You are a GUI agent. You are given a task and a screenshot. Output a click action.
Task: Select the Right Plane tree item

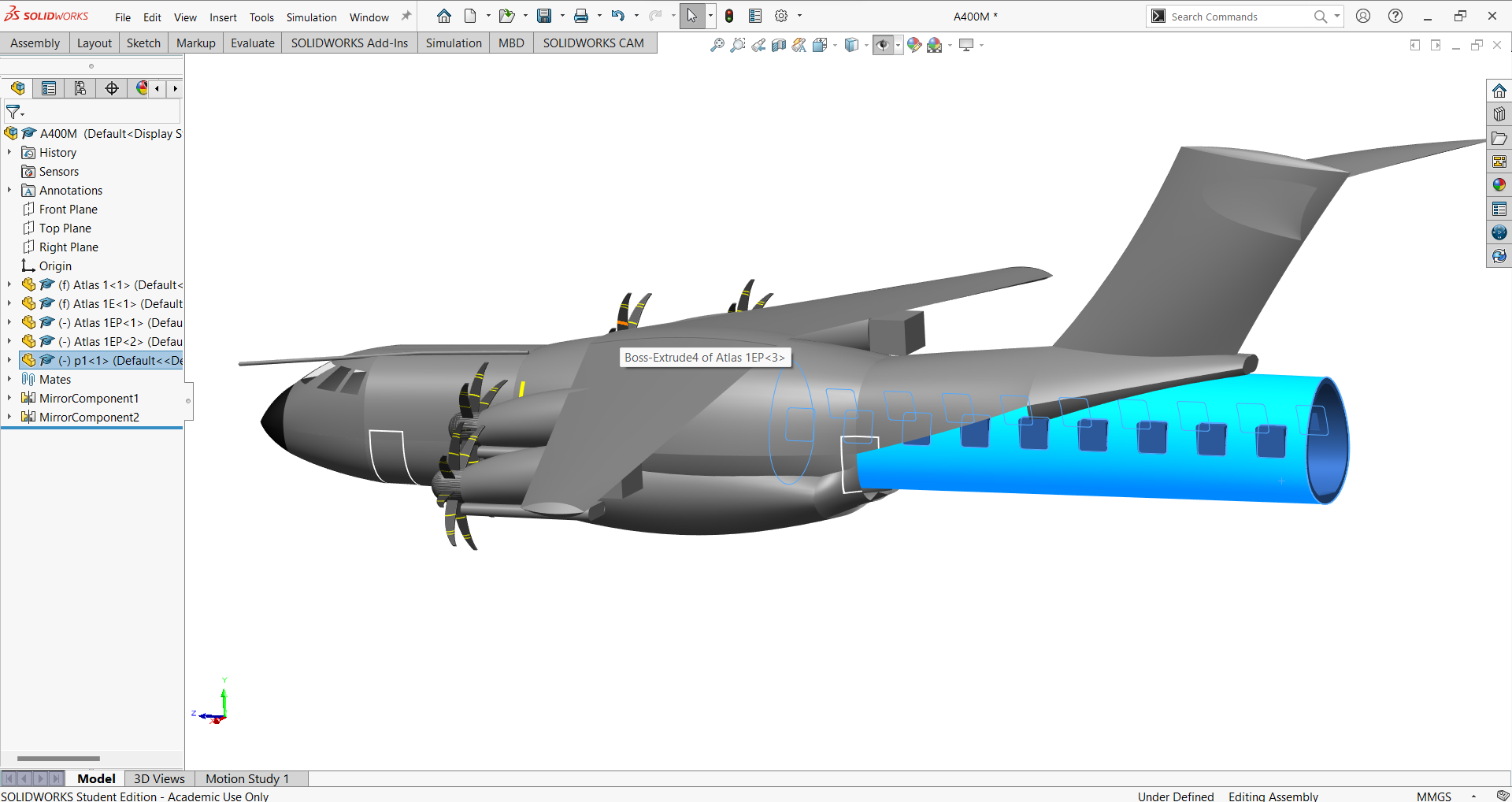coord(69,247)
